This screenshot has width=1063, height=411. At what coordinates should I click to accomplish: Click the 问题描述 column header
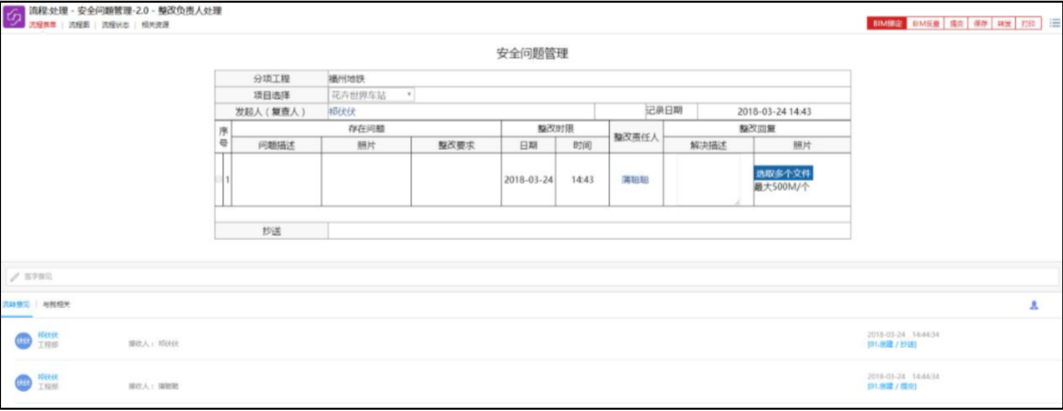click(277, 145)
